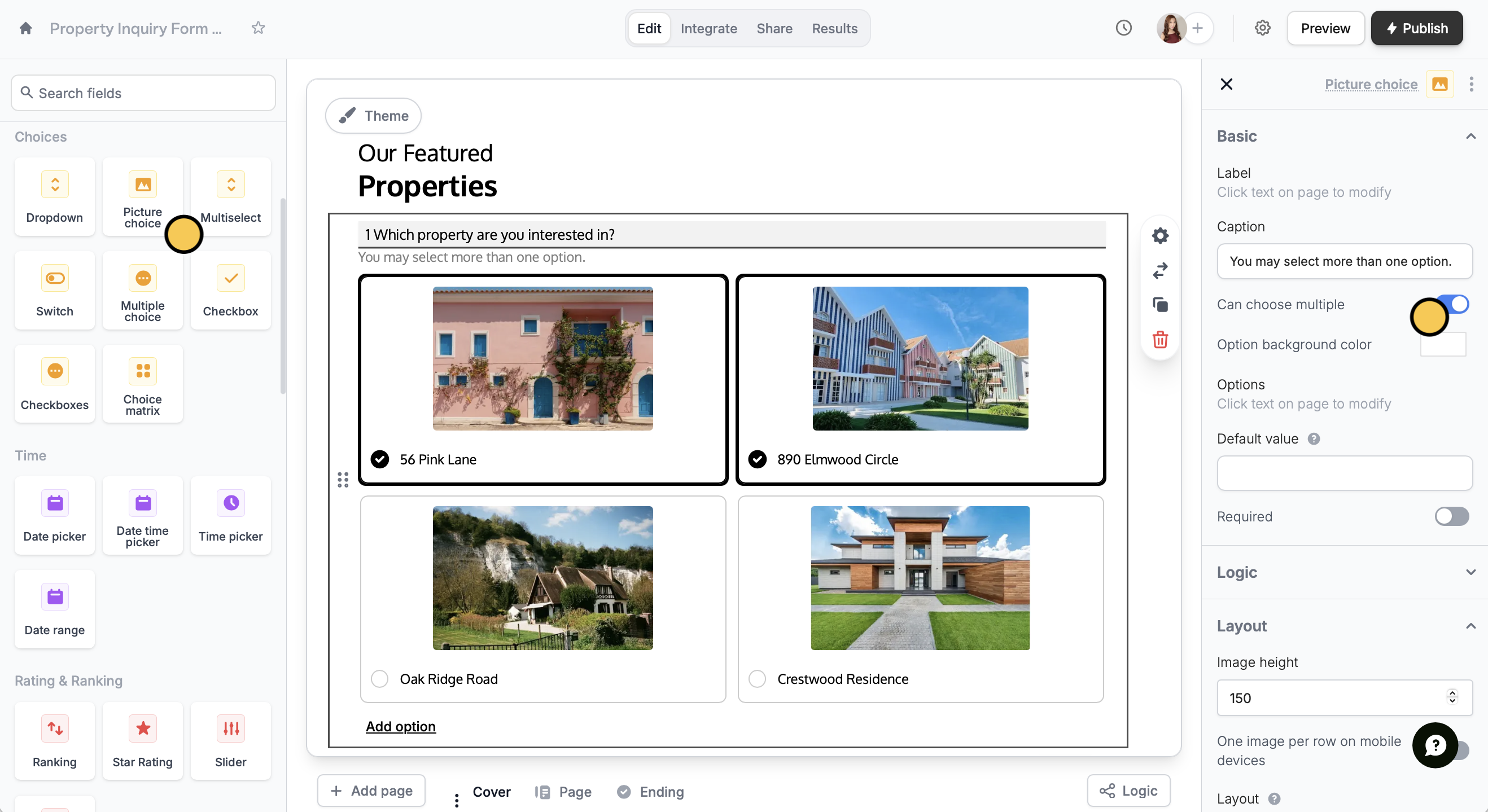The image size is (1488, 812).
Task: Uncheck the 56 Pink Lane option
Action: click(x=379, y=459)
